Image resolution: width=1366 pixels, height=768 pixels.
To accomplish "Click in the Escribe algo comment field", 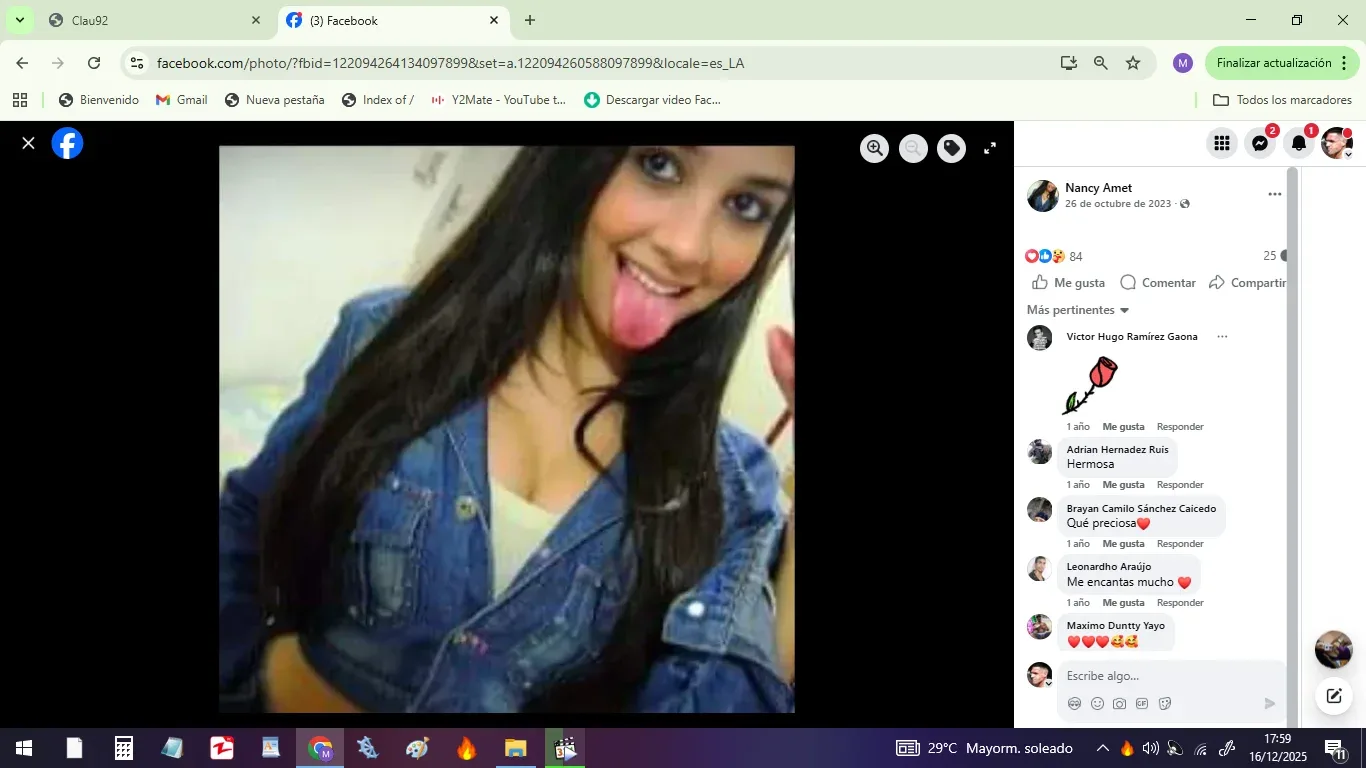I will 1170,676.
